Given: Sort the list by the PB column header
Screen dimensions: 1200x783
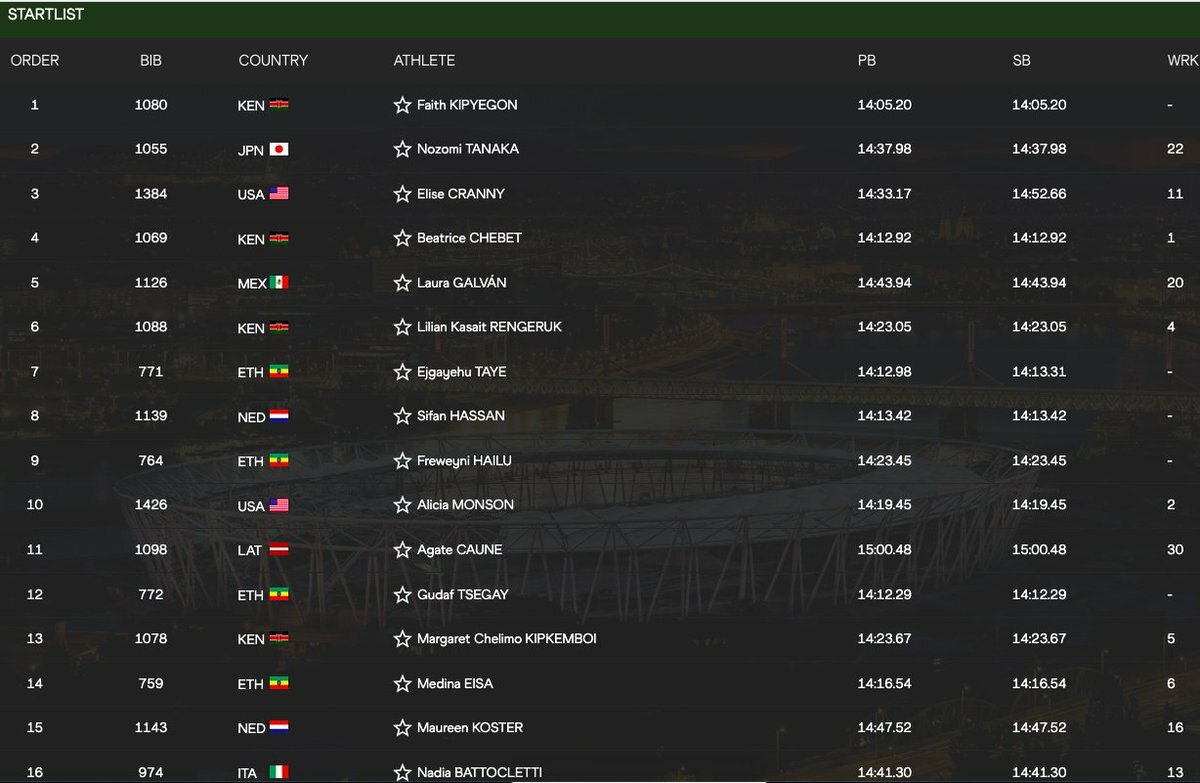Looking at the screenshot, I should tap(867, 60).
